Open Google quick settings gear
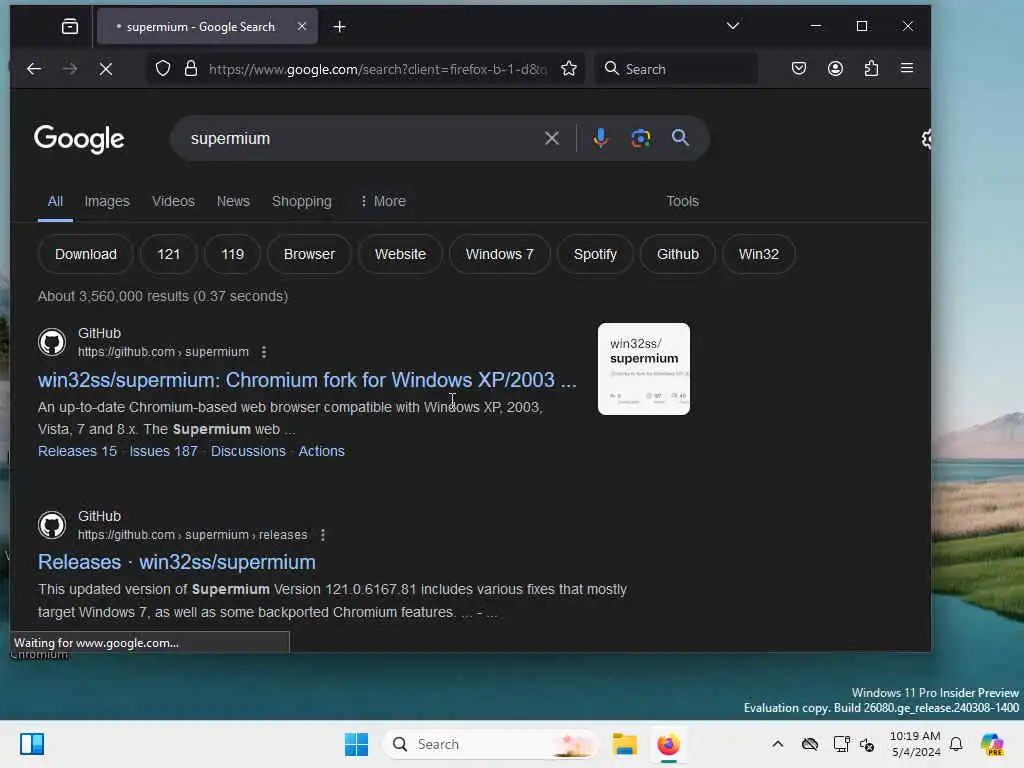 (926, 138)
